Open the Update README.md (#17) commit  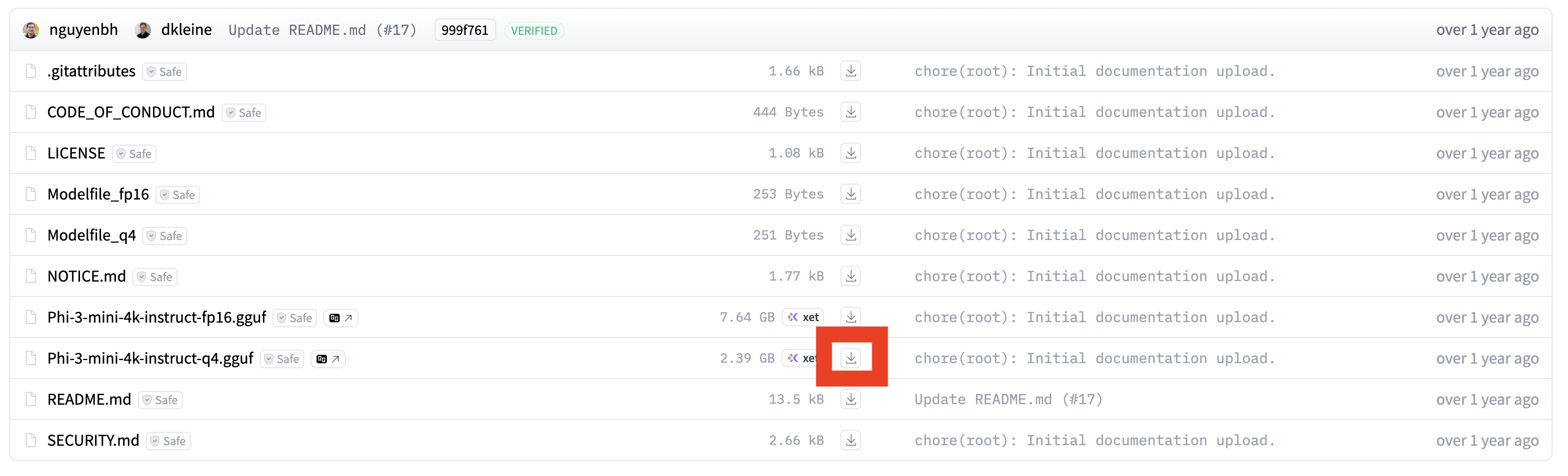[x=322, y=30]
